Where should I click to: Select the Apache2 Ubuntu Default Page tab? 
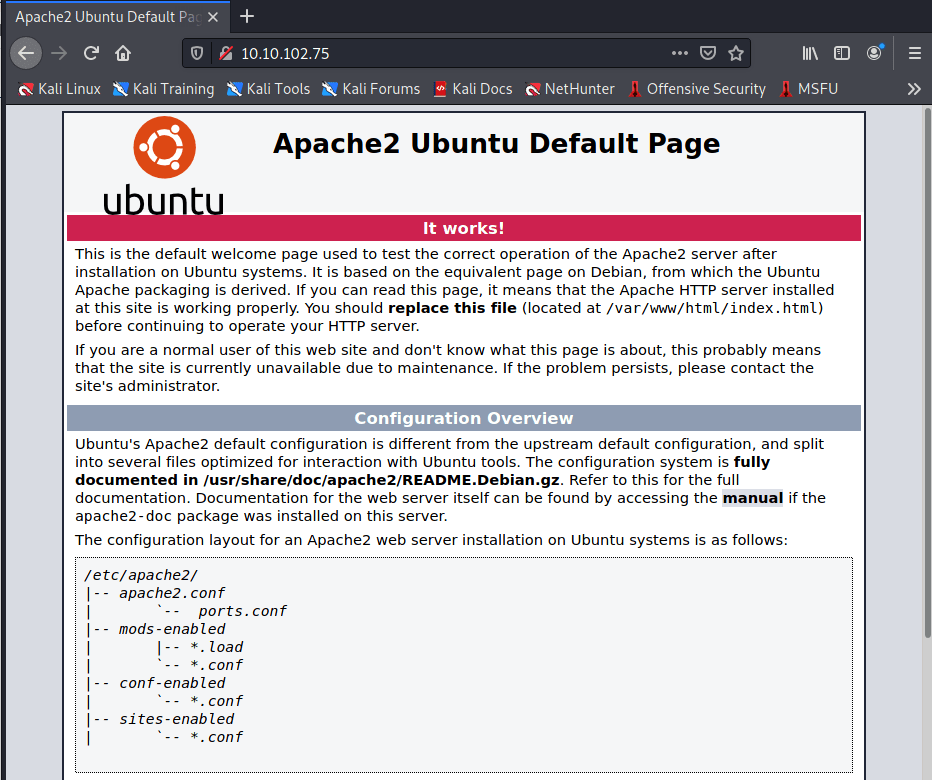105,17
